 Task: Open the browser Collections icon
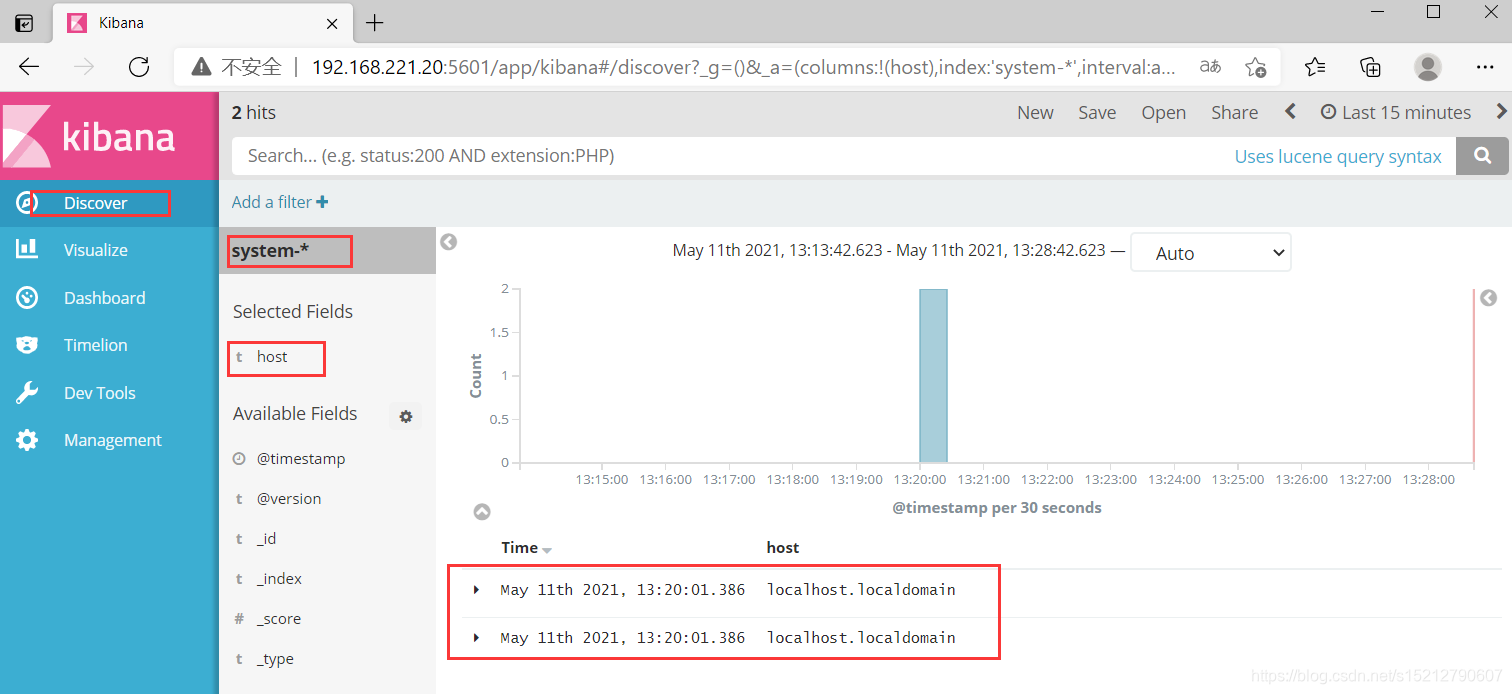pyautogui.click(x=1371, y=67)
